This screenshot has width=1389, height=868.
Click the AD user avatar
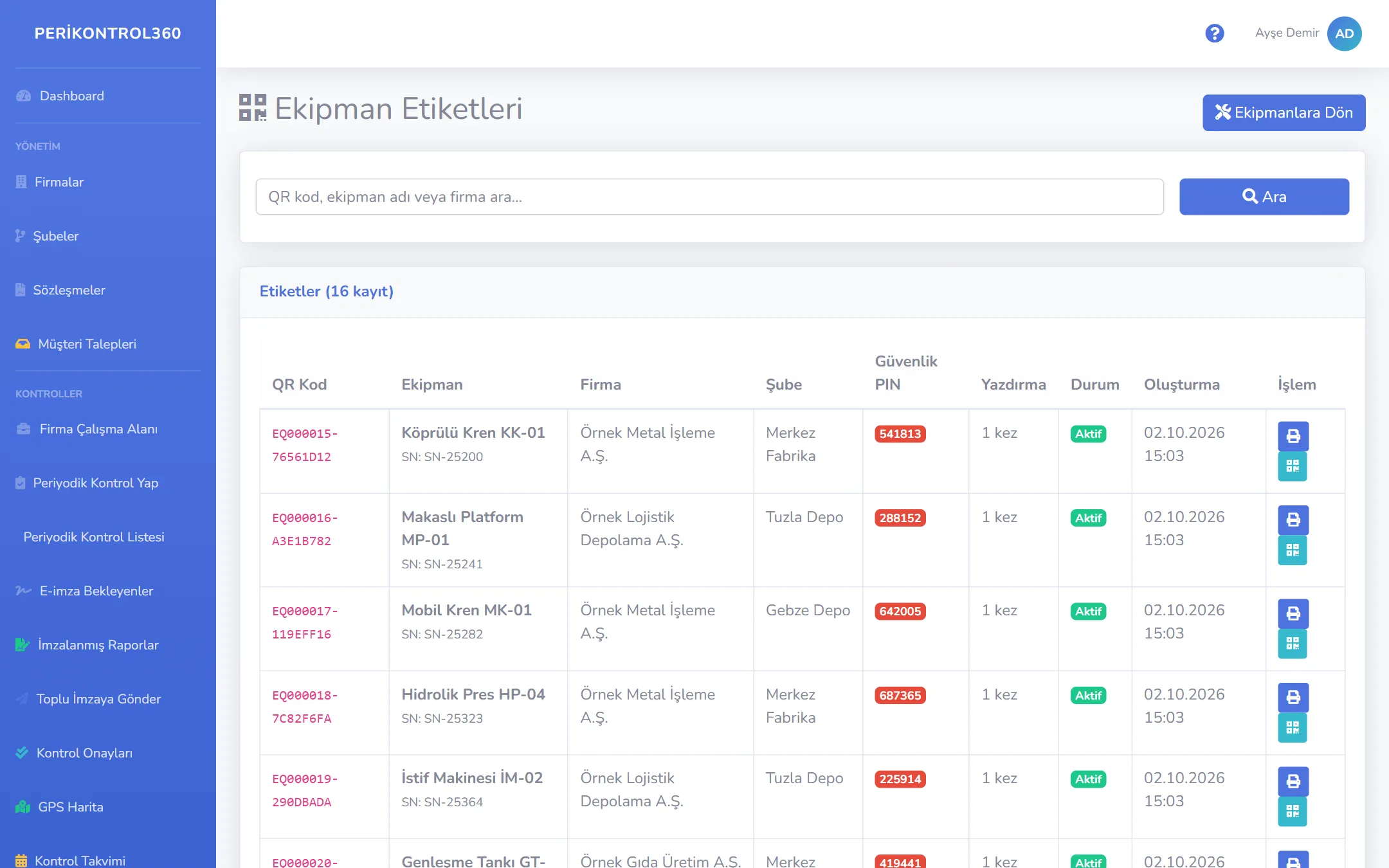(x=1345, y=33)
